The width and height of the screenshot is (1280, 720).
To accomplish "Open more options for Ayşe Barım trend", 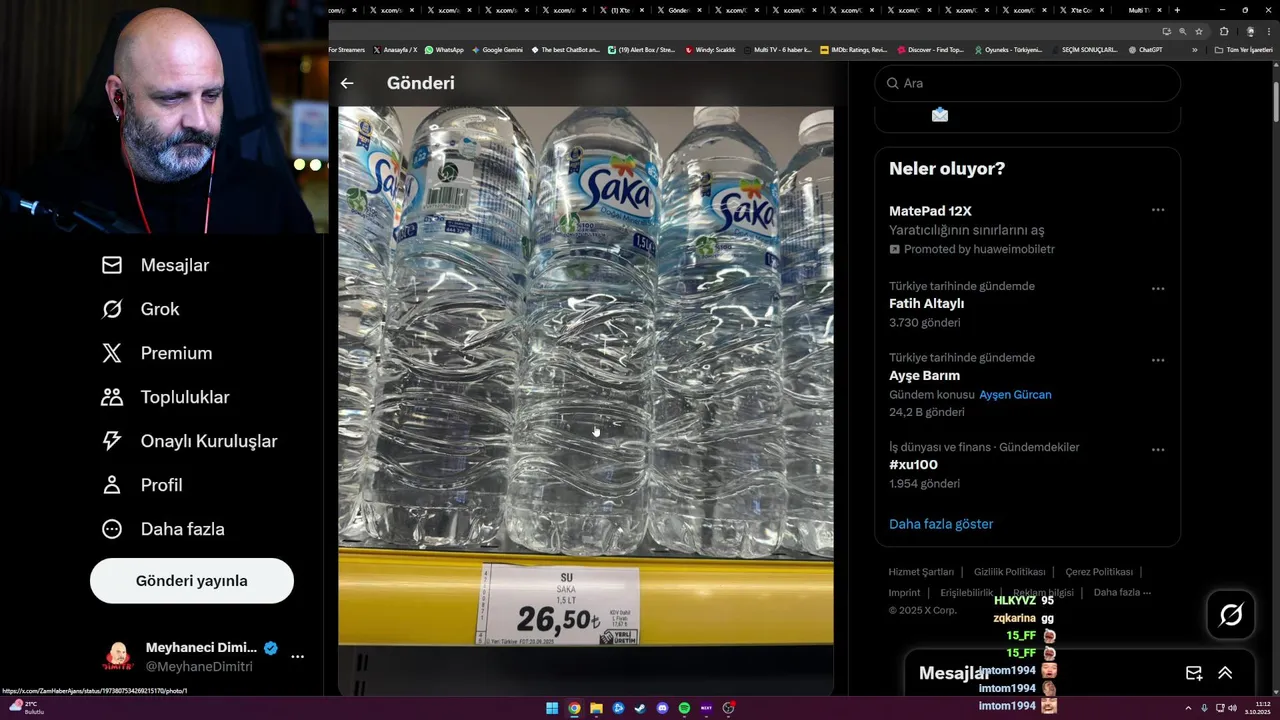I will pyautogui.click(x=1158, y=360).
